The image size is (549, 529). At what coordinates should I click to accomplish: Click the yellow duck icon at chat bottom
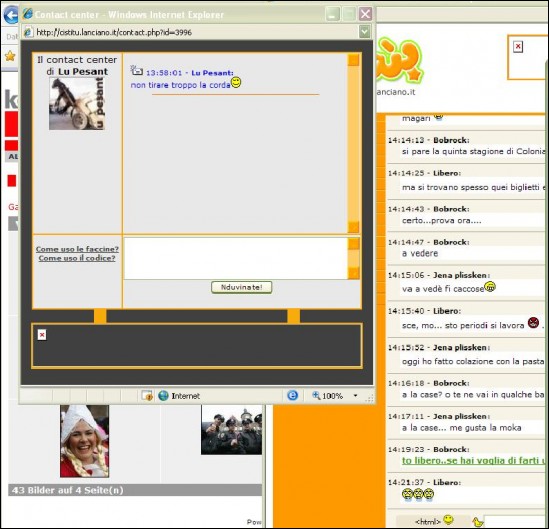(478, 522)
